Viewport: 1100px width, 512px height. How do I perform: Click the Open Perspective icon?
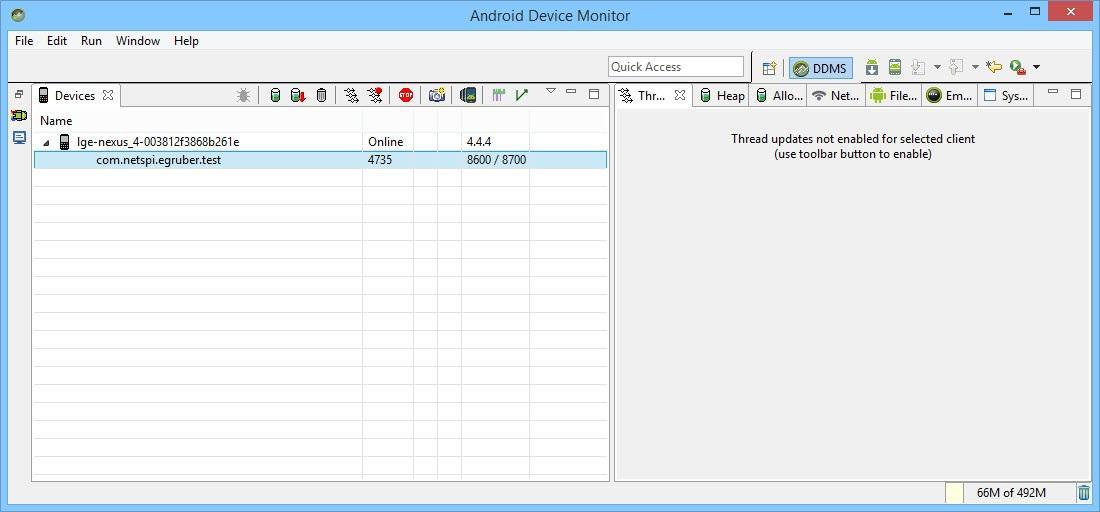(x=769, y=68)
